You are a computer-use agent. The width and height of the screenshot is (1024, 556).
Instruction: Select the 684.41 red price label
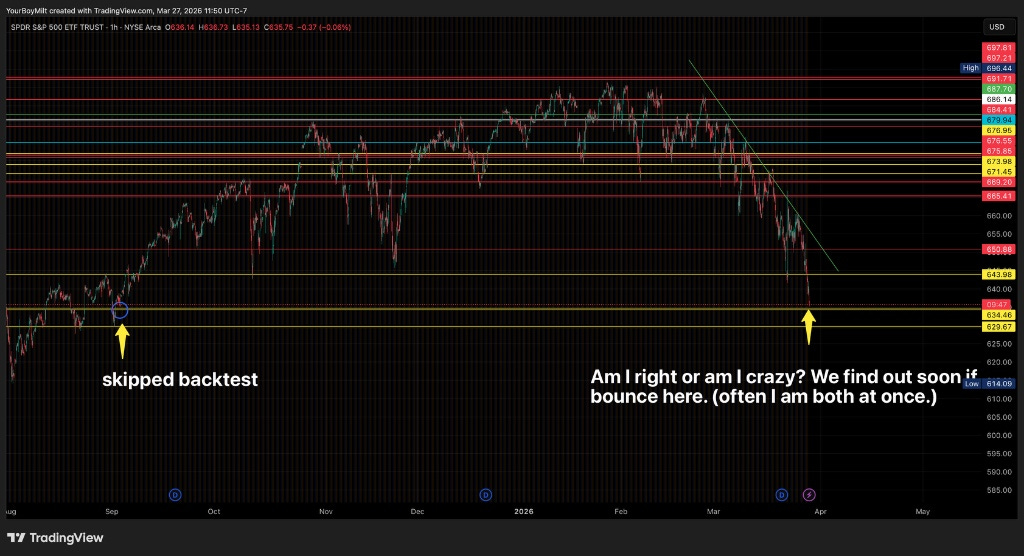pyautogui.click(x=999, y=110)
